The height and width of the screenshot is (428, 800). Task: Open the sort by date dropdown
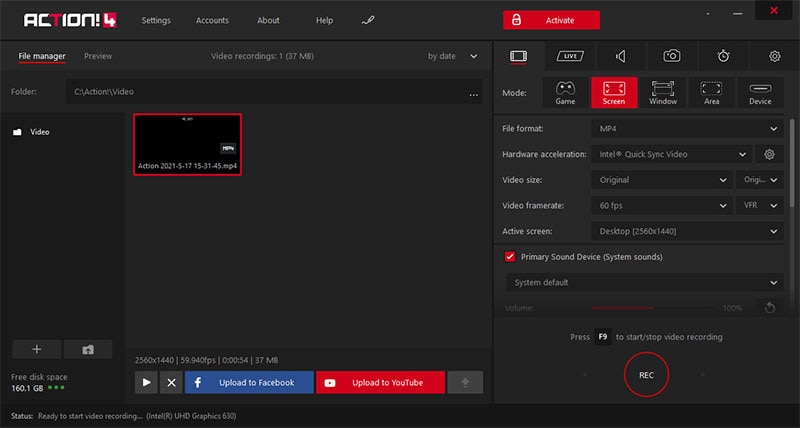click(453, 56)
